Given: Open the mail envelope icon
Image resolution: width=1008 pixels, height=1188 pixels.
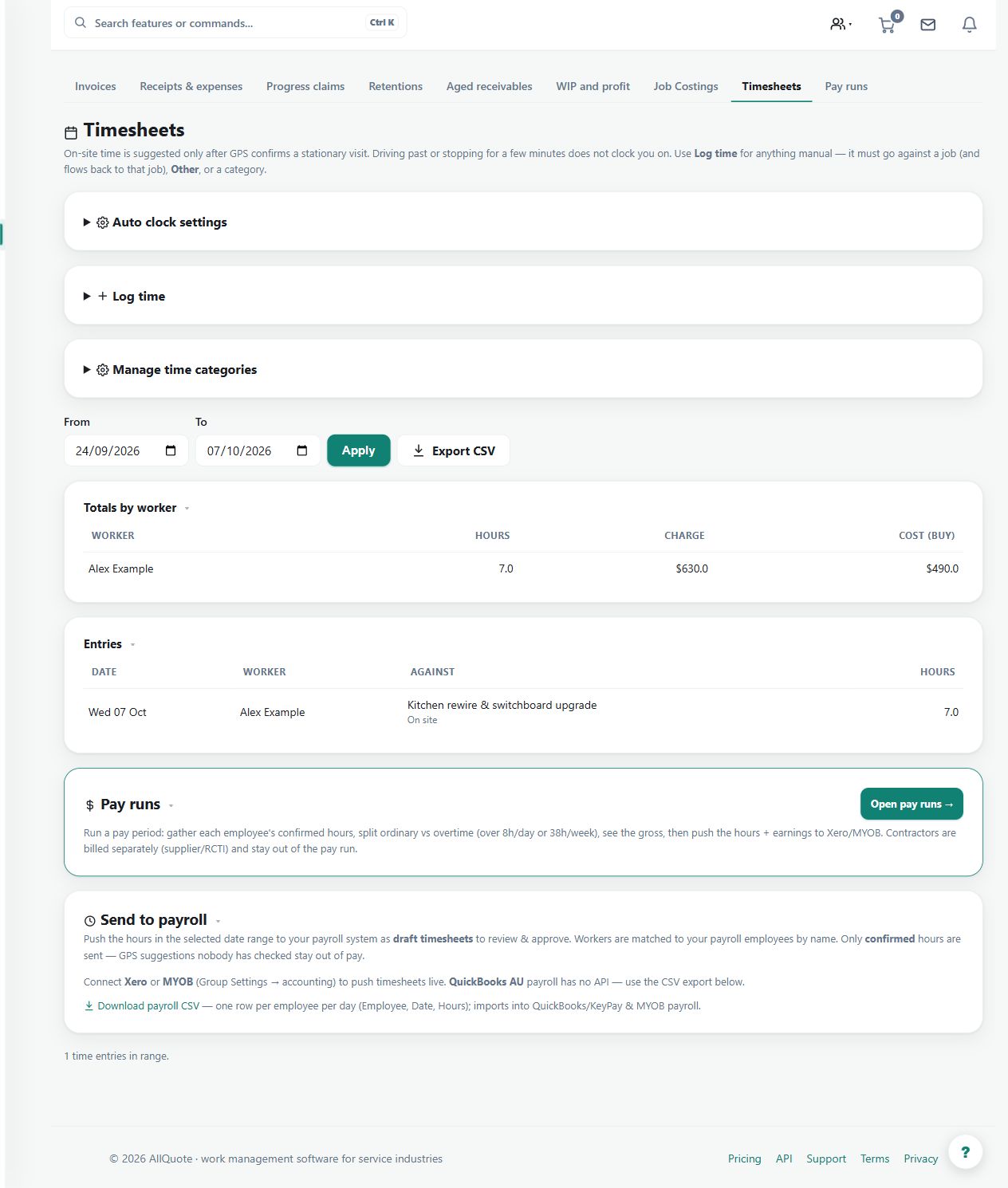Looking at the screenshot, I should tap(928, 25).
